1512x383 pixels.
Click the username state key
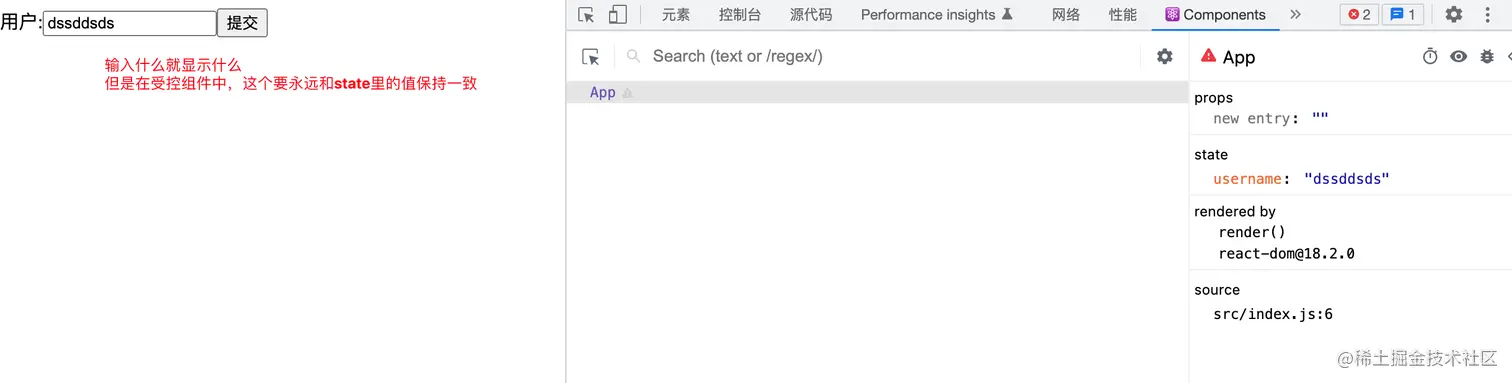point(1247,179)
